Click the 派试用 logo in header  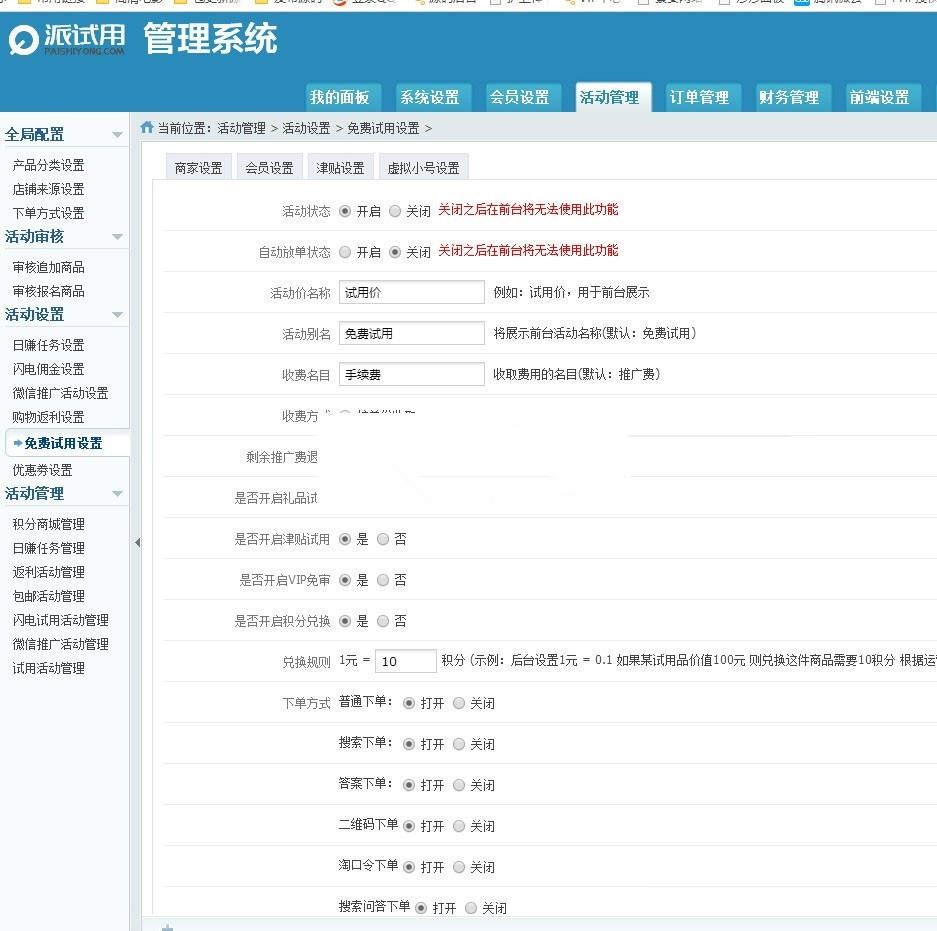(x=67, y=40)
